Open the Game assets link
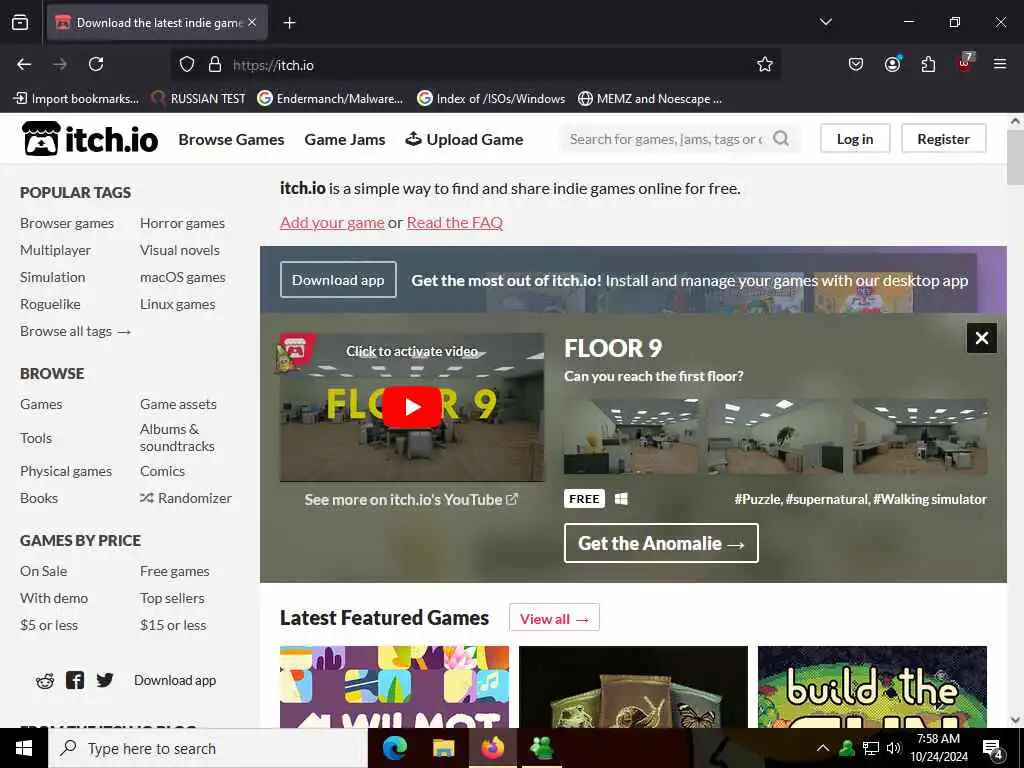 [178, 404]
